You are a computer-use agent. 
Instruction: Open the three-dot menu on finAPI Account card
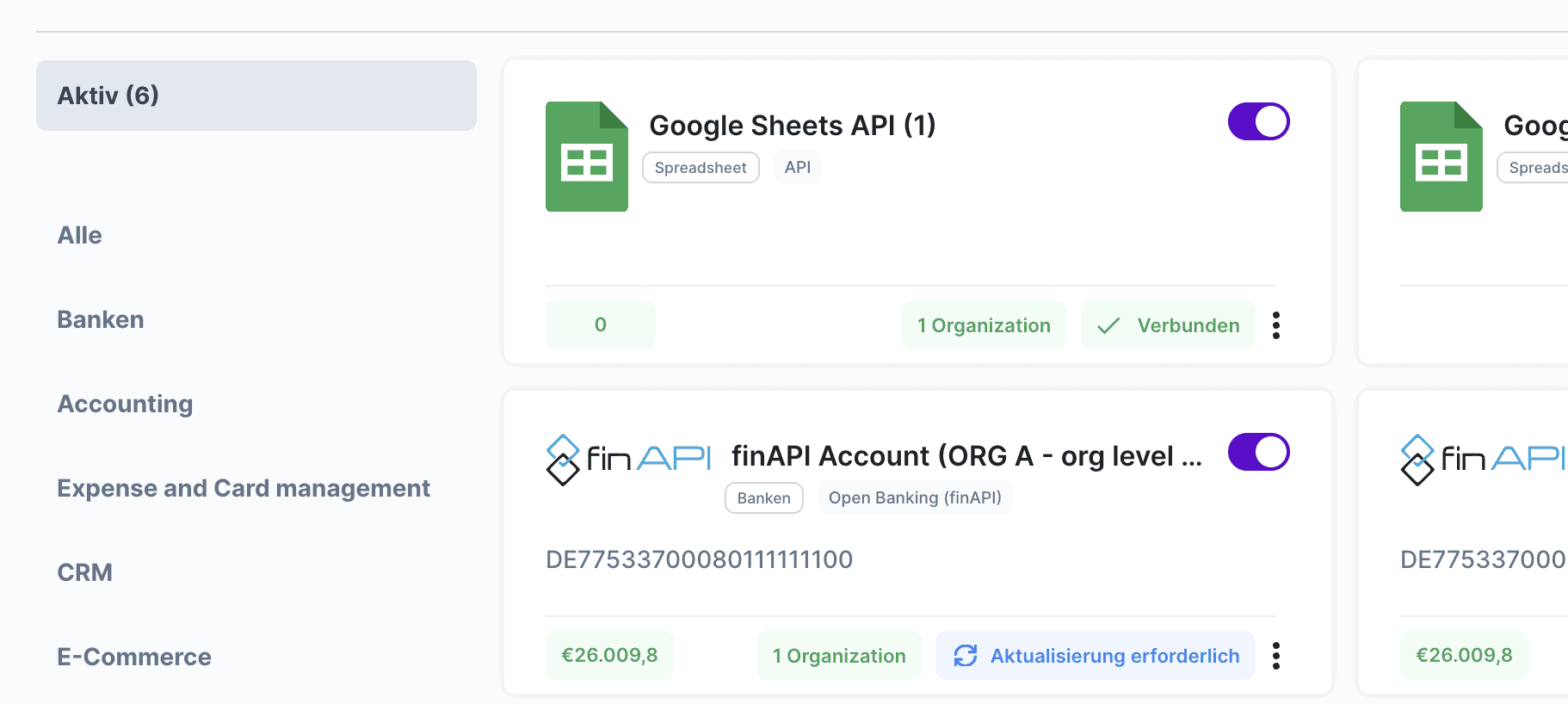click(x=1276, y=656)
